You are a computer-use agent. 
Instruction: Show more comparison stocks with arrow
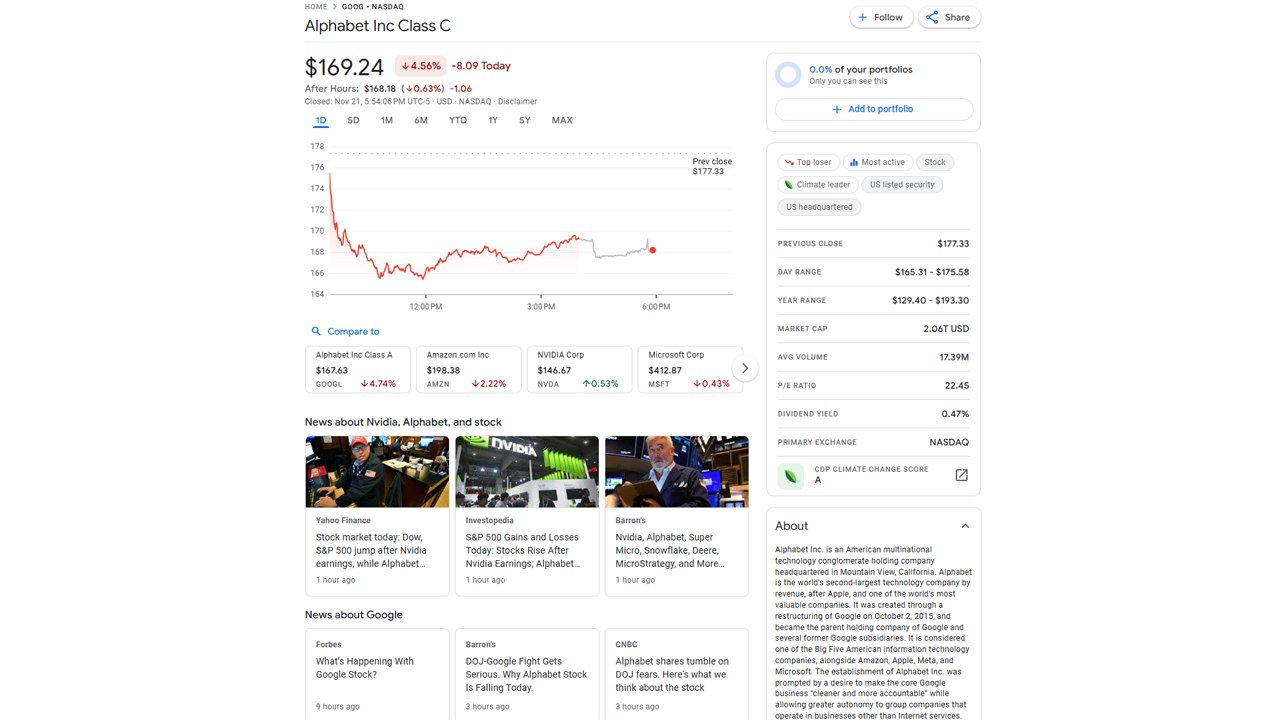point(744,369)
